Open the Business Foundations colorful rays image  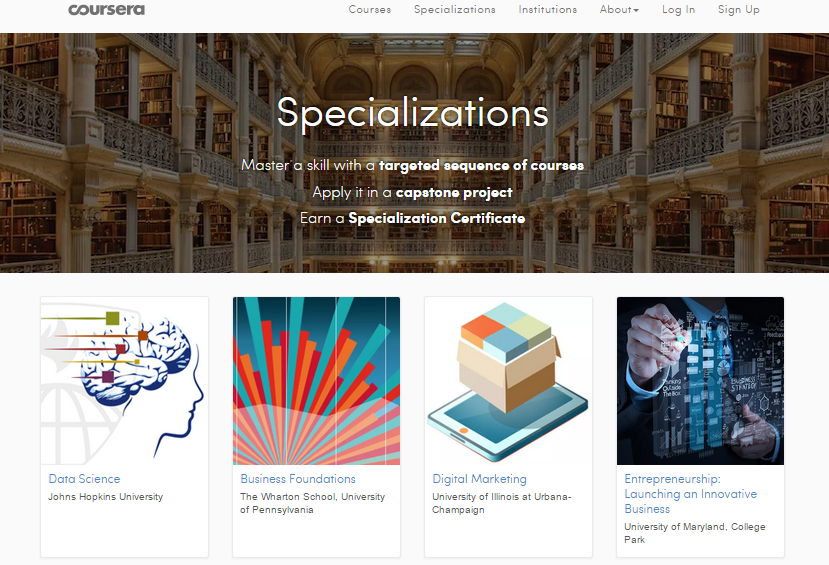(316, 381)
